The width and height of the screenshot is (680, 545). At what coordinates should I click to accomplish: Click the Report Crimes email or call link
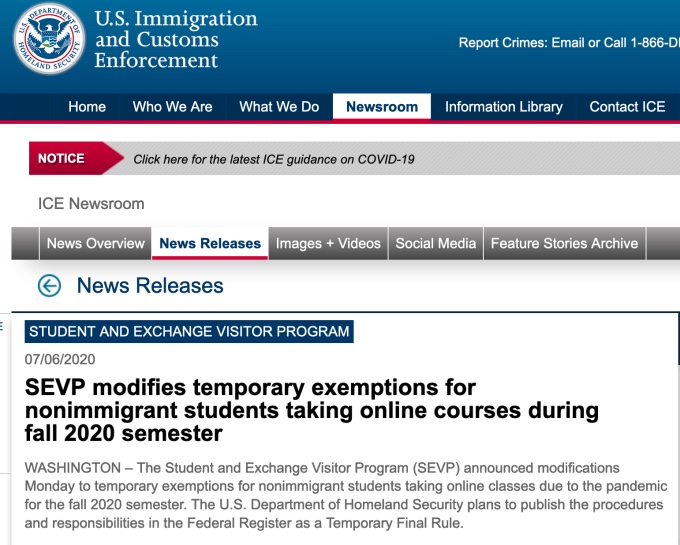click(569, 42)
